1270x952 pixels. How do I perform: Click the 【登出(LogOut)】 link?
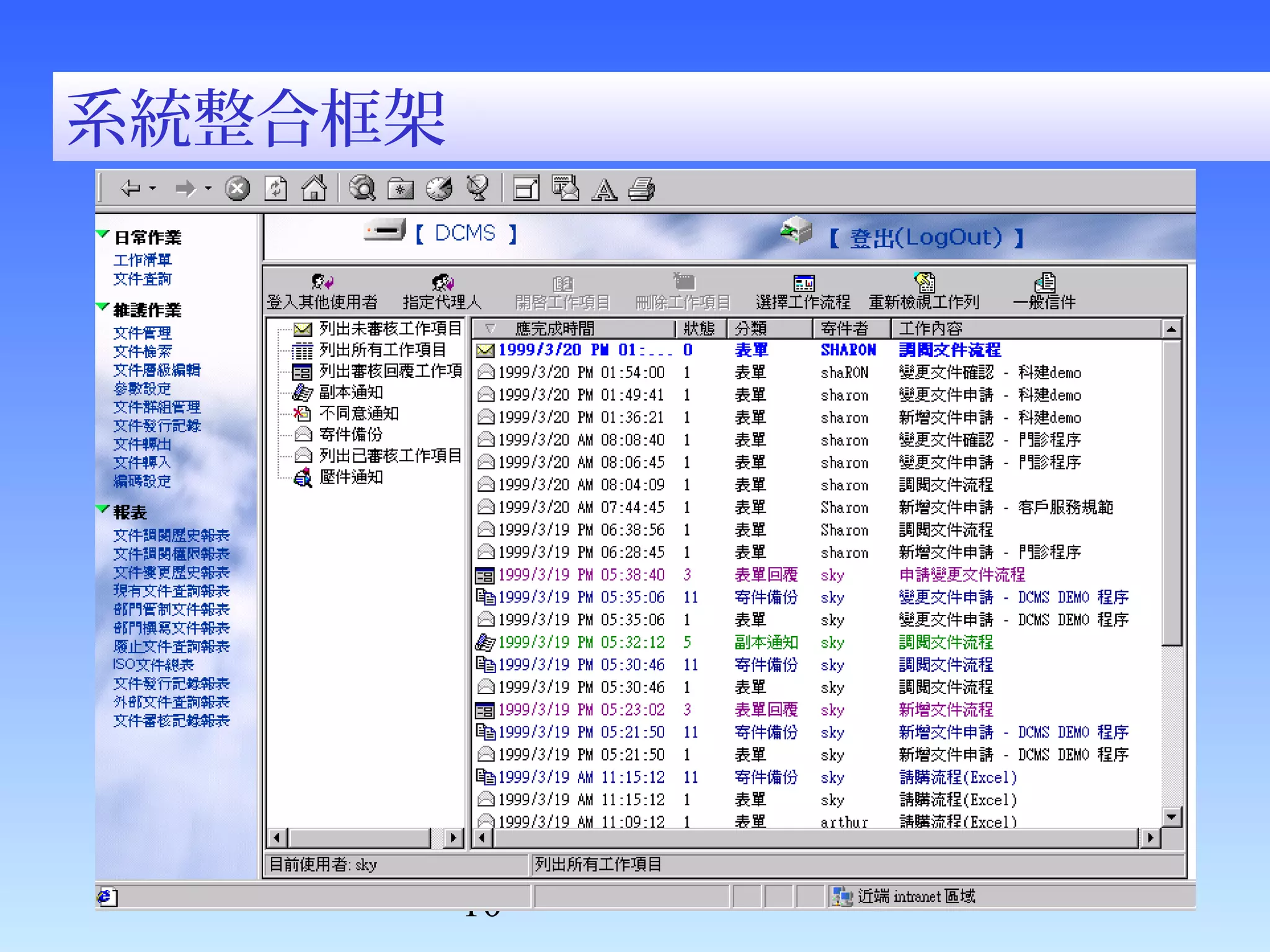(926, 237)
